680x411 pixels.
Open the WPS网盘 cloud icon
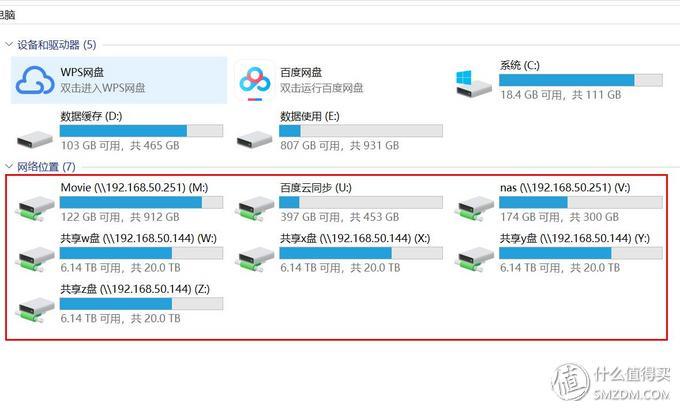coord(35,80)
